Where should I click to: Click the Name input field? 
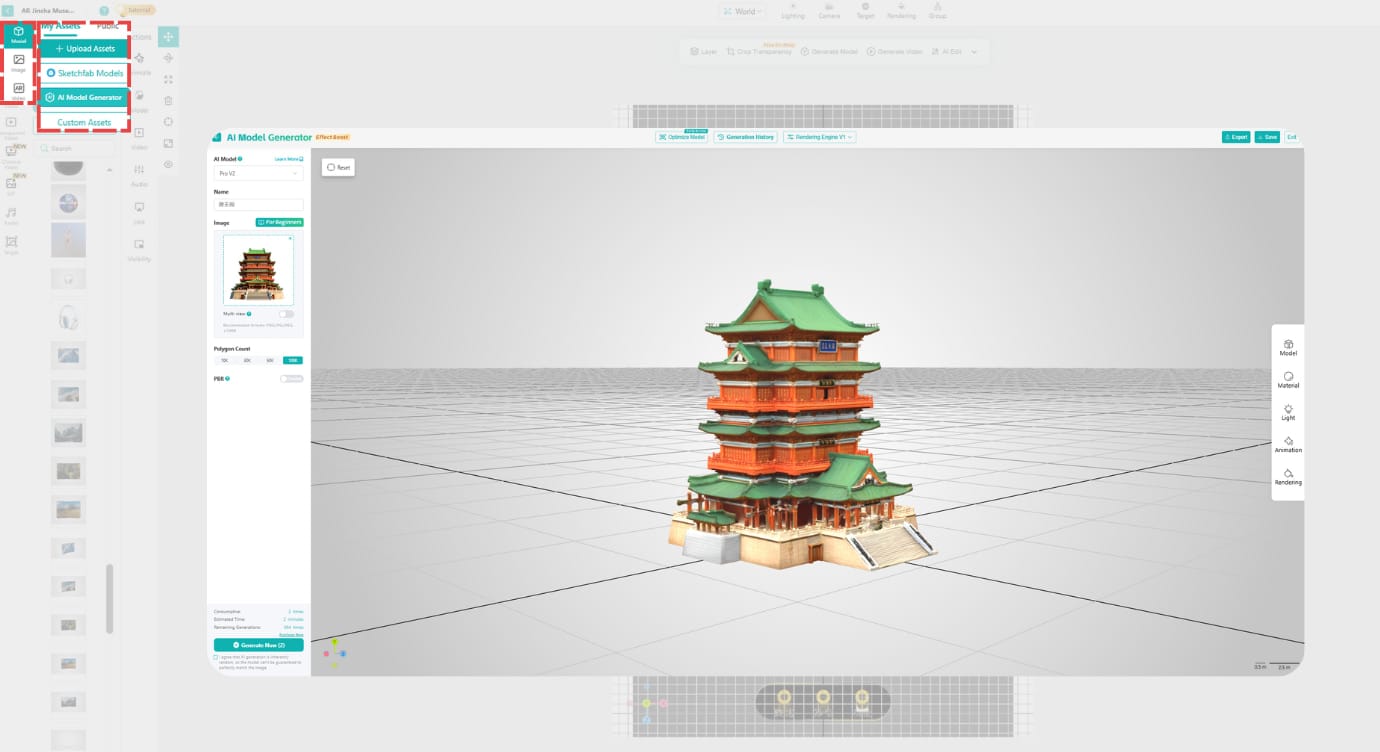258,204
